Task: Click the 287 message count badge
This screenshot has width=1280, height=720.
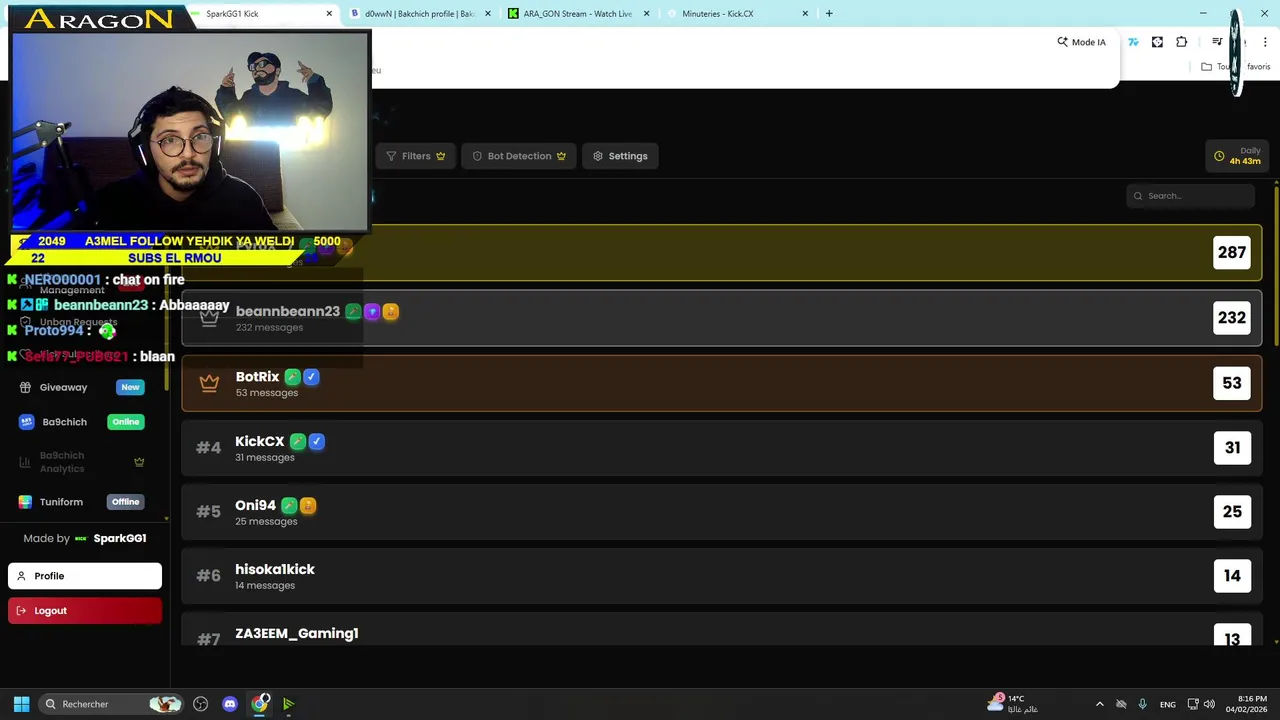Action: pos(1232,253)
